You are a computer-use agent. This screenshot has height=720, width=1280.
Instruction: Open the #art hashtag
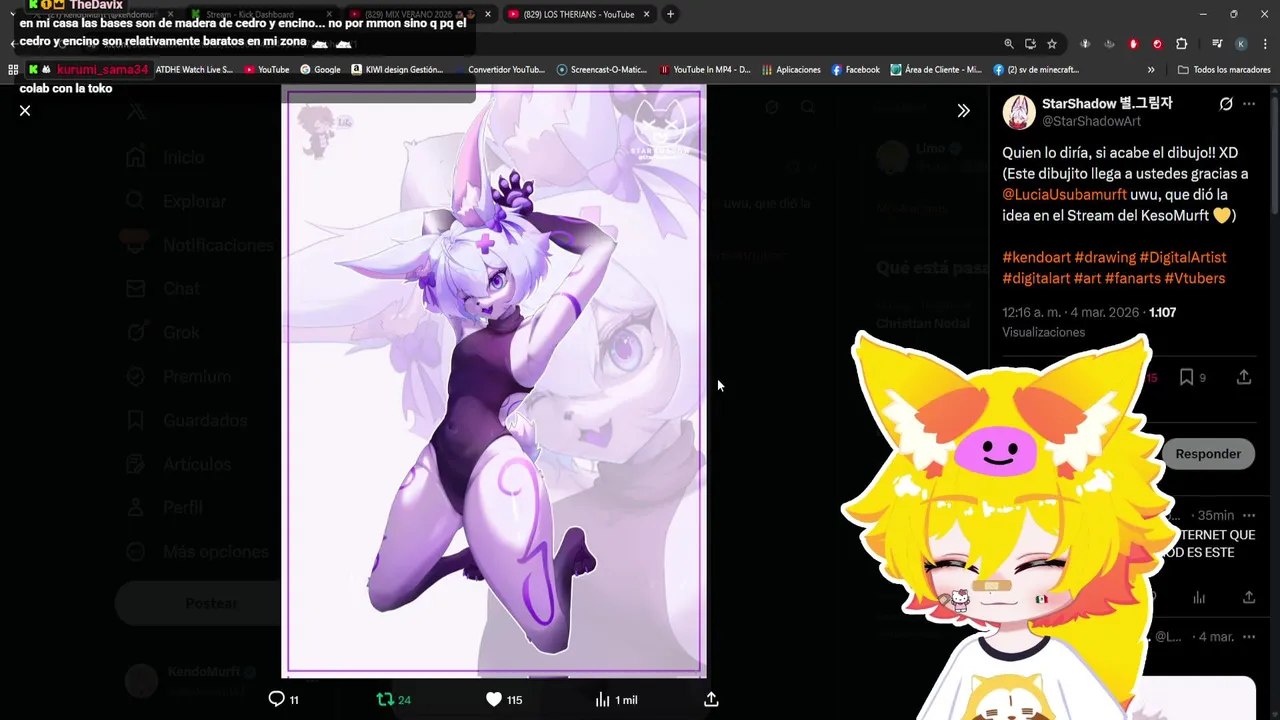coord(1087,278)
